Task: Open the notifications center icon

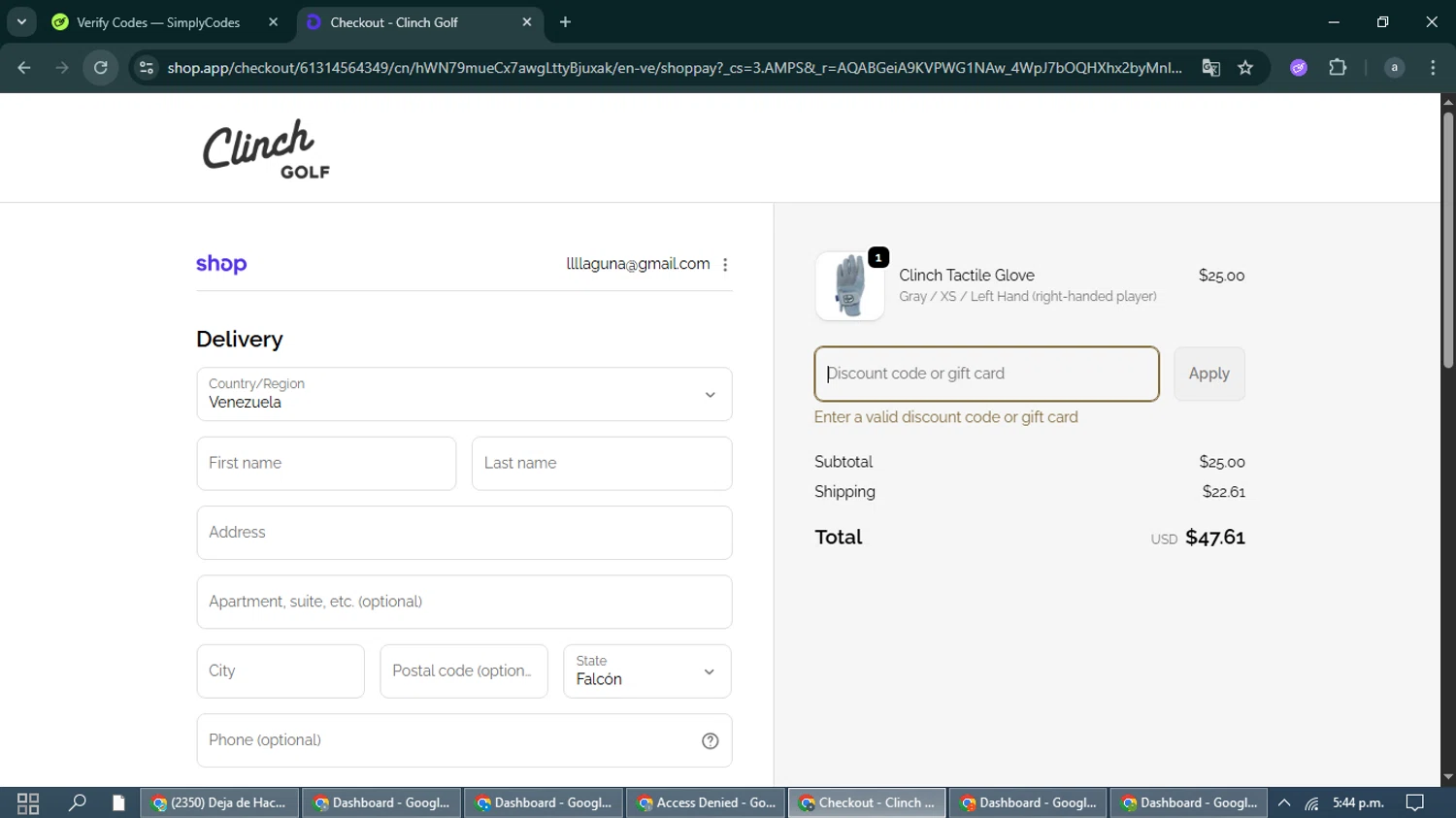Action: pos(1415,802)
